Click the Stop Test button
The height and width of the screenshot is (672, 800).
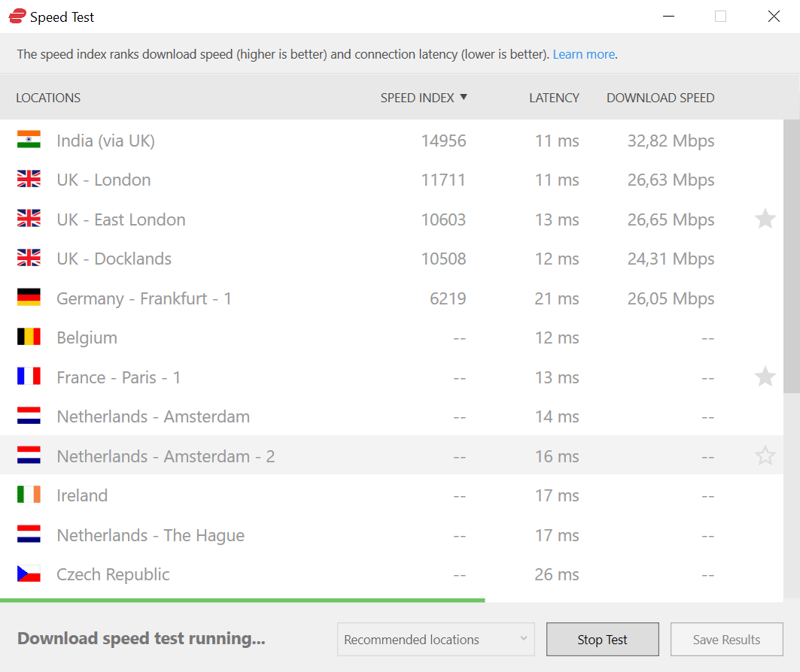pyautogui.click(x=602, y=639)
